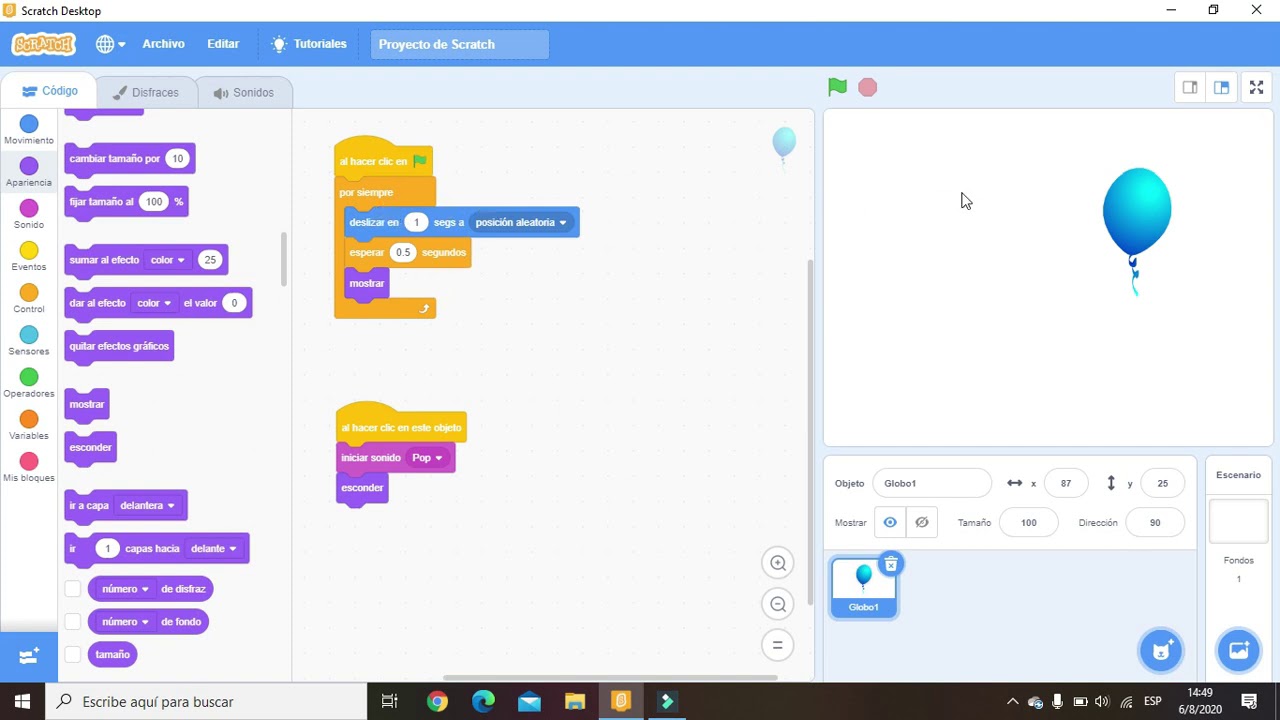Open the Pop sound dropdown in the script

tap(427, 458)
